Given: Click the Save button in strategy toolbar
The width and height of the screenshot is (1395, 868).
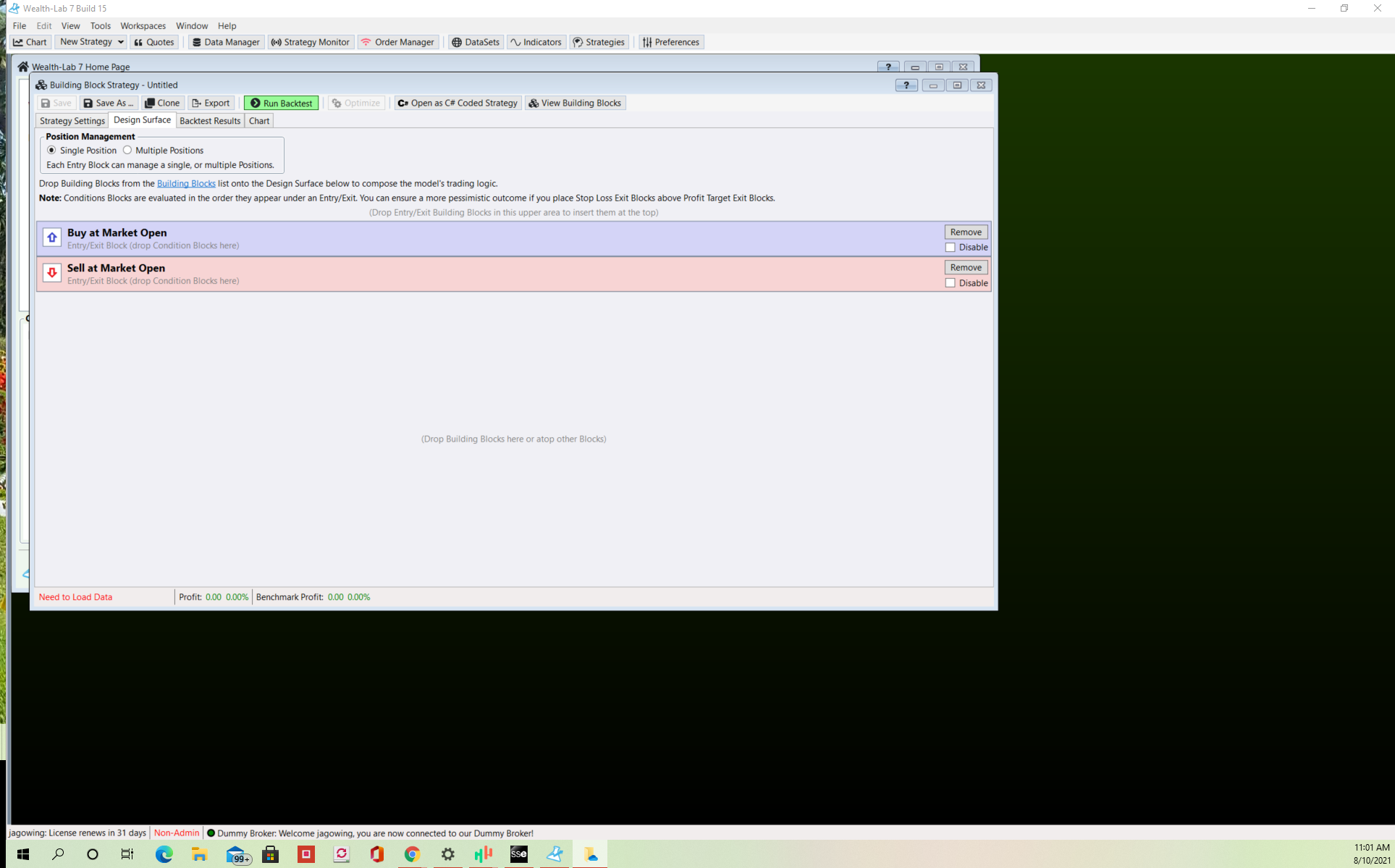Looking at the screenshot, I should click(x=56, y=103).
